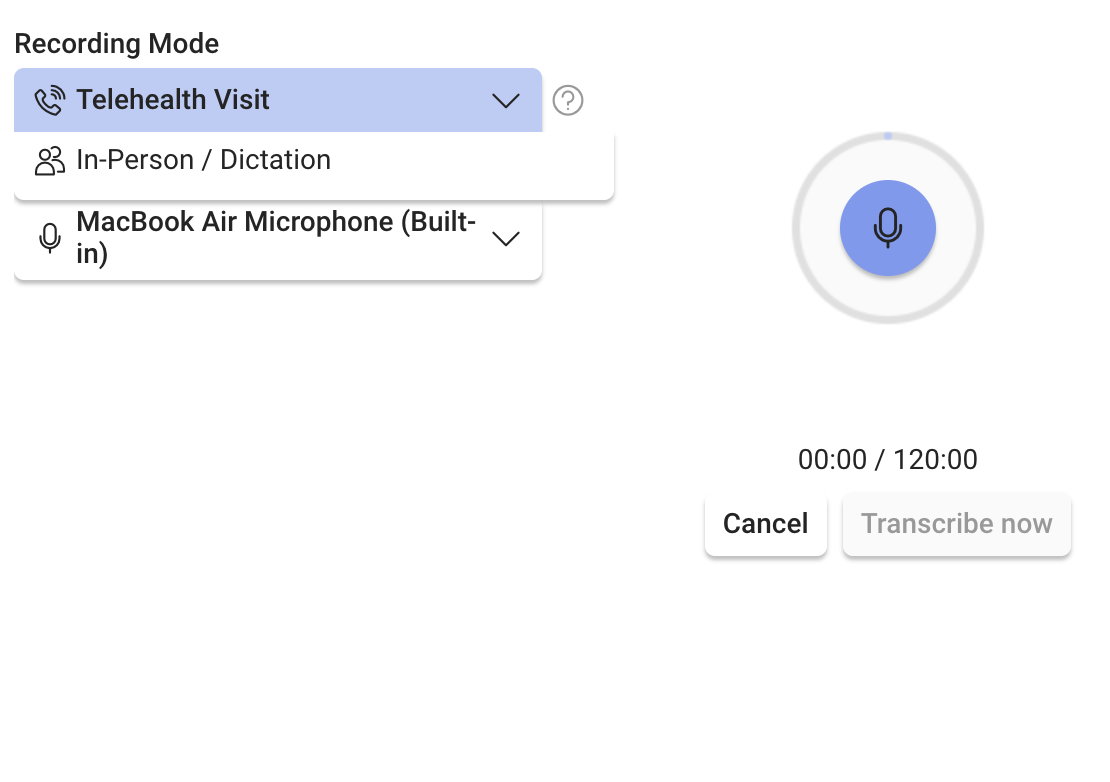Click the small microphone icon in device selector
Screen dimensions: 1110x782
click(x=49, y=238)
